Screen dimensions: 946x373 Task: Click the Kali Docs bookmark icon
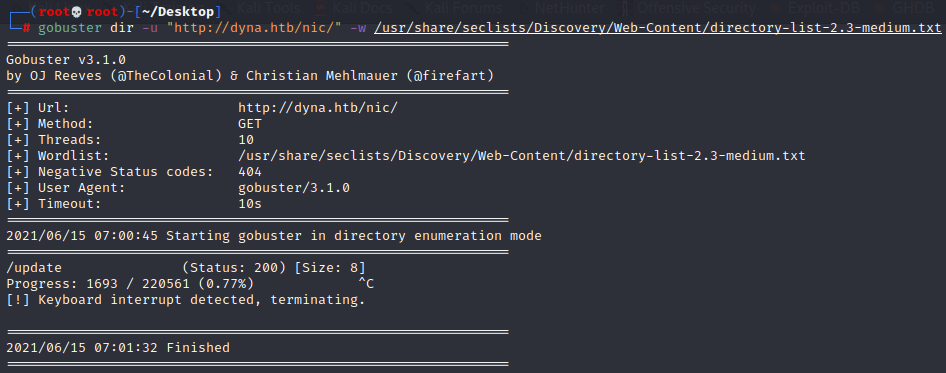pos(322,8)
